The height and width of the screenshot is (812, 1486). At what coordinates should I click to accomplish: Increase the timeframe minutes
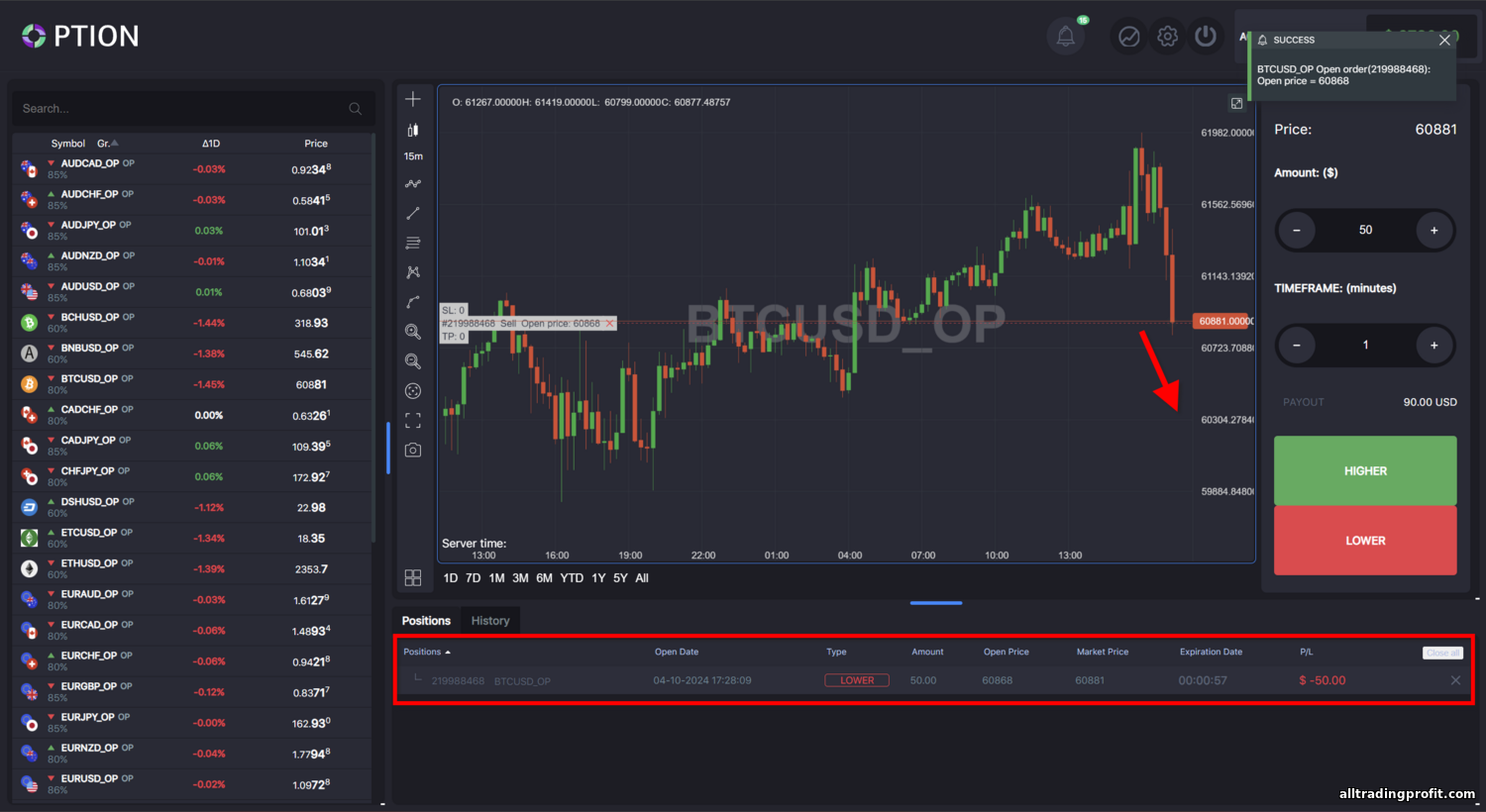tap(1433, 345)
